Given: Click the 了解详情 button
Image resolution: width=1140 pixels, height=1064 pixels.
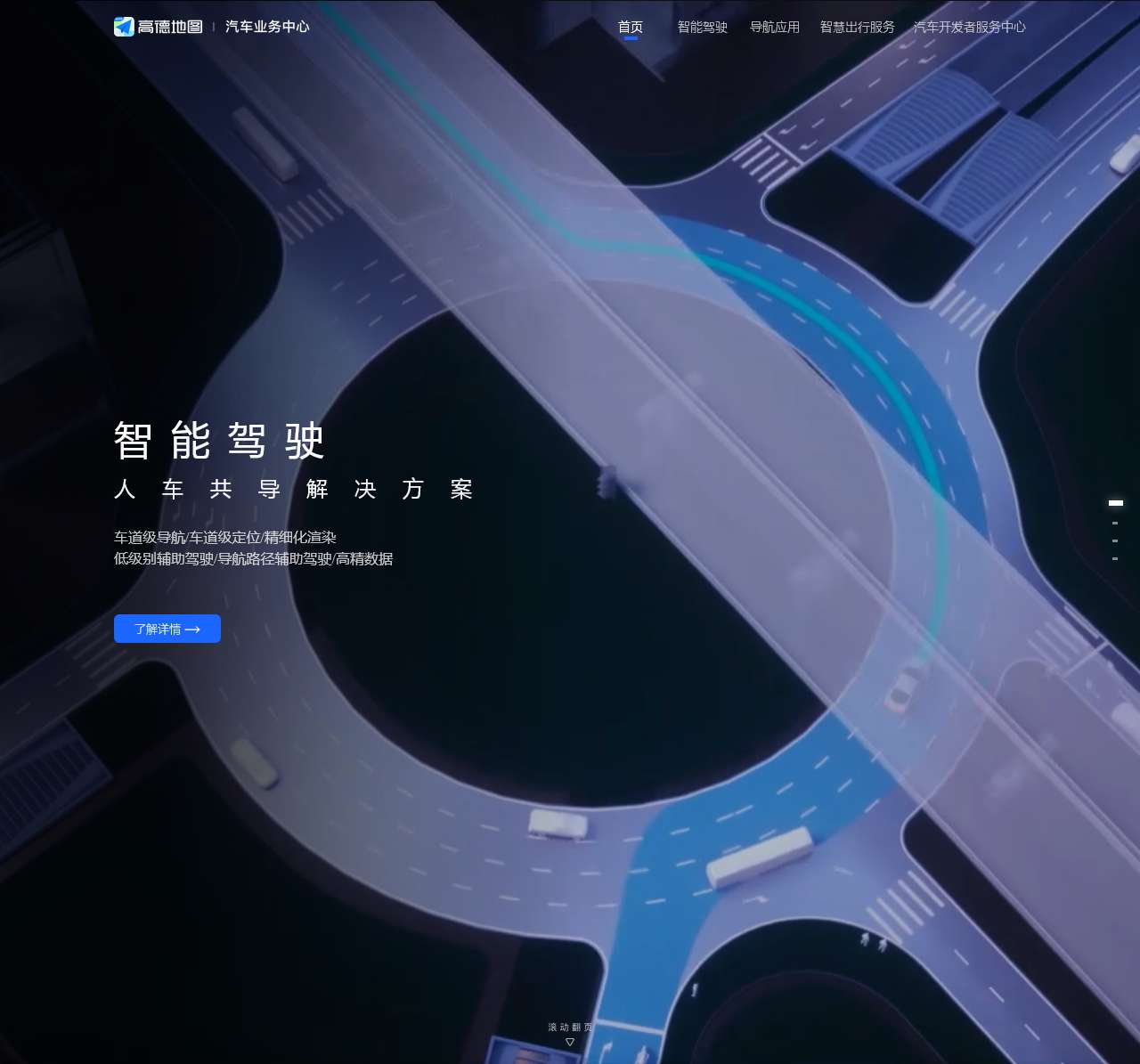Looking at the screenshot, I should click(167, 629).
